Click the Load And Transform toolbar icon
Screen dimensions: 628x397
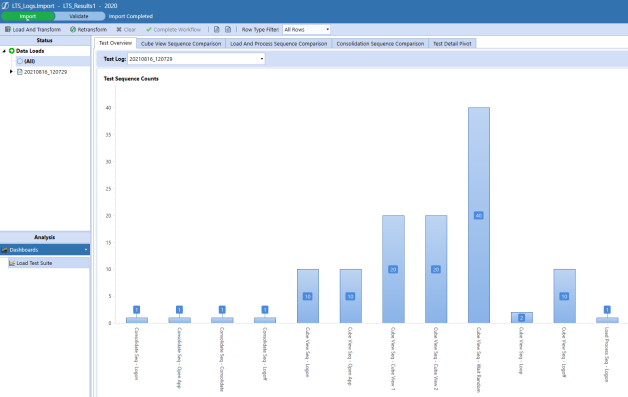coord(8,29)
